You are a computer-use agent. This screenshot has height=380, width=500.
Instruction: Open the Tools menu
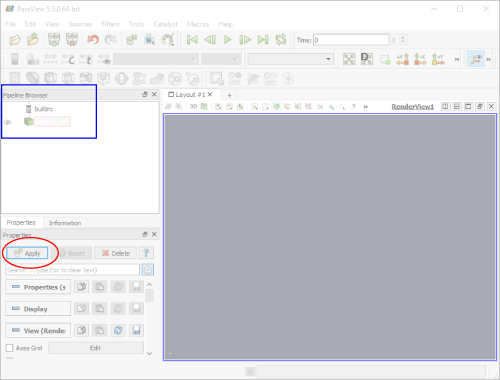click(x=136, y=24)
